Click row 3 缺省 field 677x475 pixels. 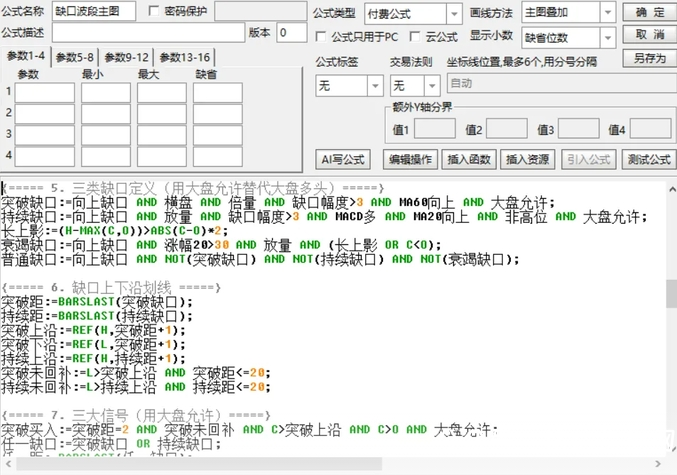click(x=218, y=135)
